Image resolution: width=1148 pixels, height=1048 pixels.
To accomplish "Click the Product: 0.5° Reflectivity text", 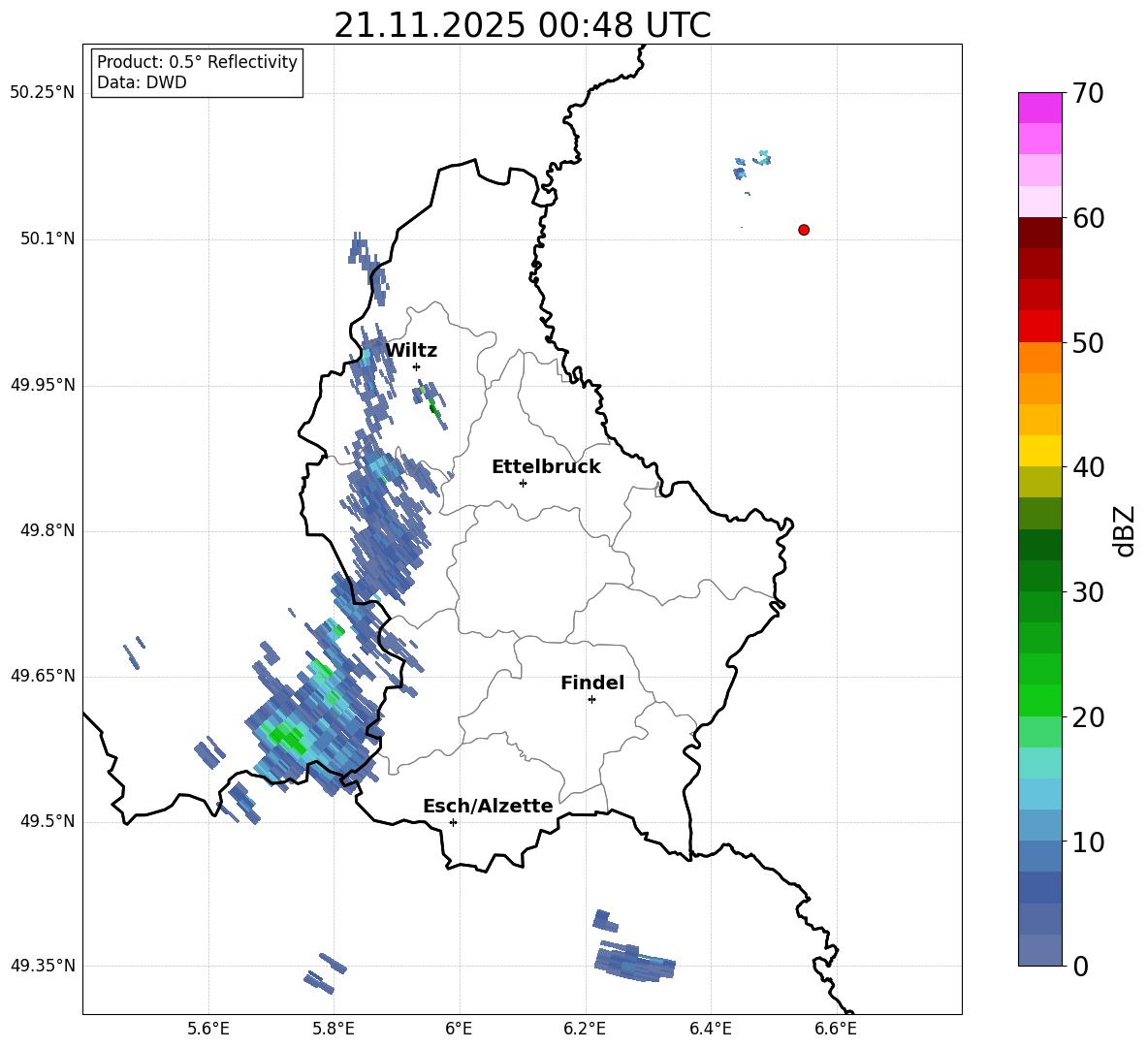I will [197, 62].
